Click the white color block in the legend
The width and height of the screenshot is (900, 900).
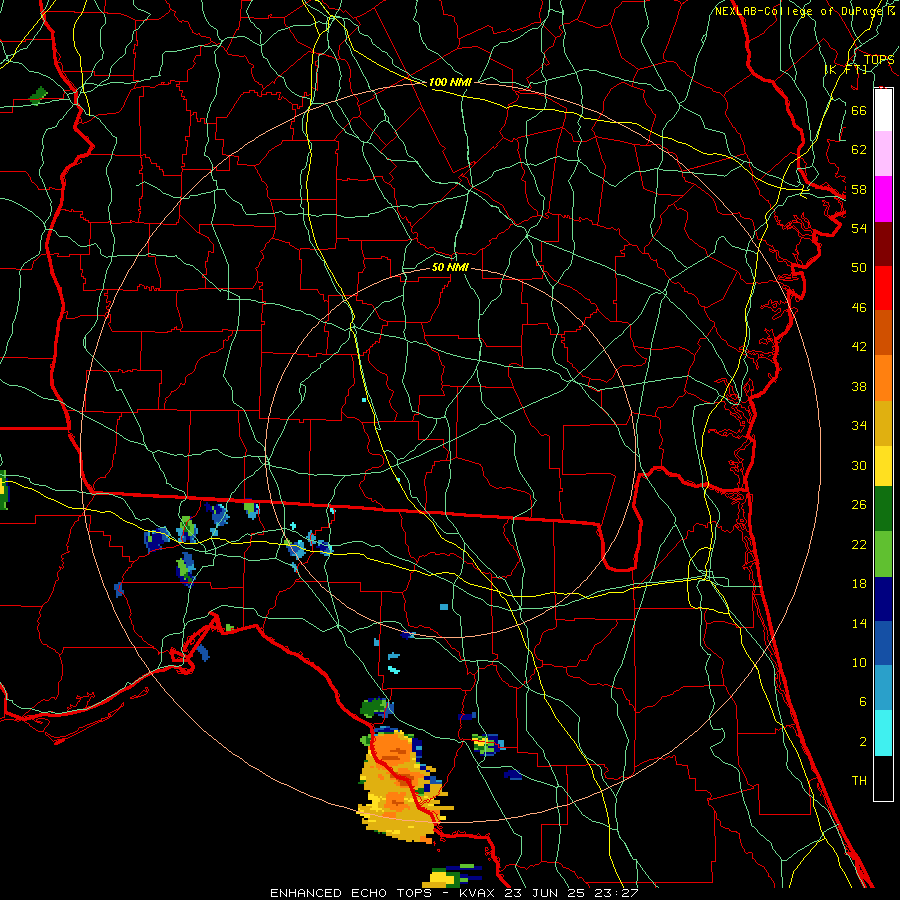click(x=883, y=110)
